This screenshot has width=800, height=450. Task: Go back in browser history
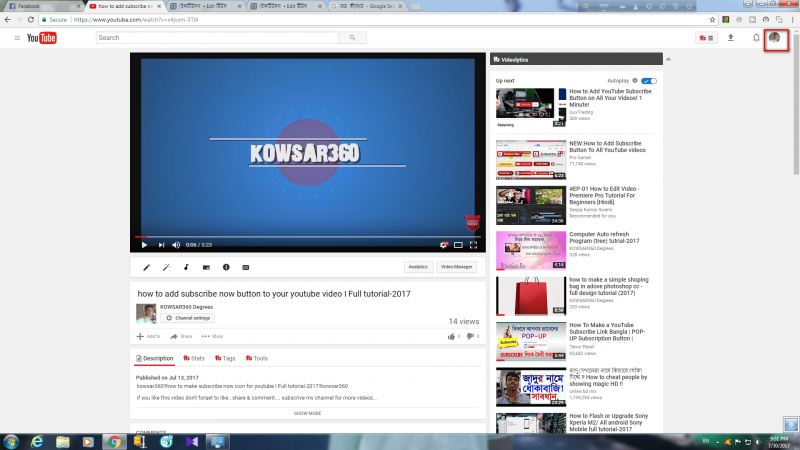7,20
